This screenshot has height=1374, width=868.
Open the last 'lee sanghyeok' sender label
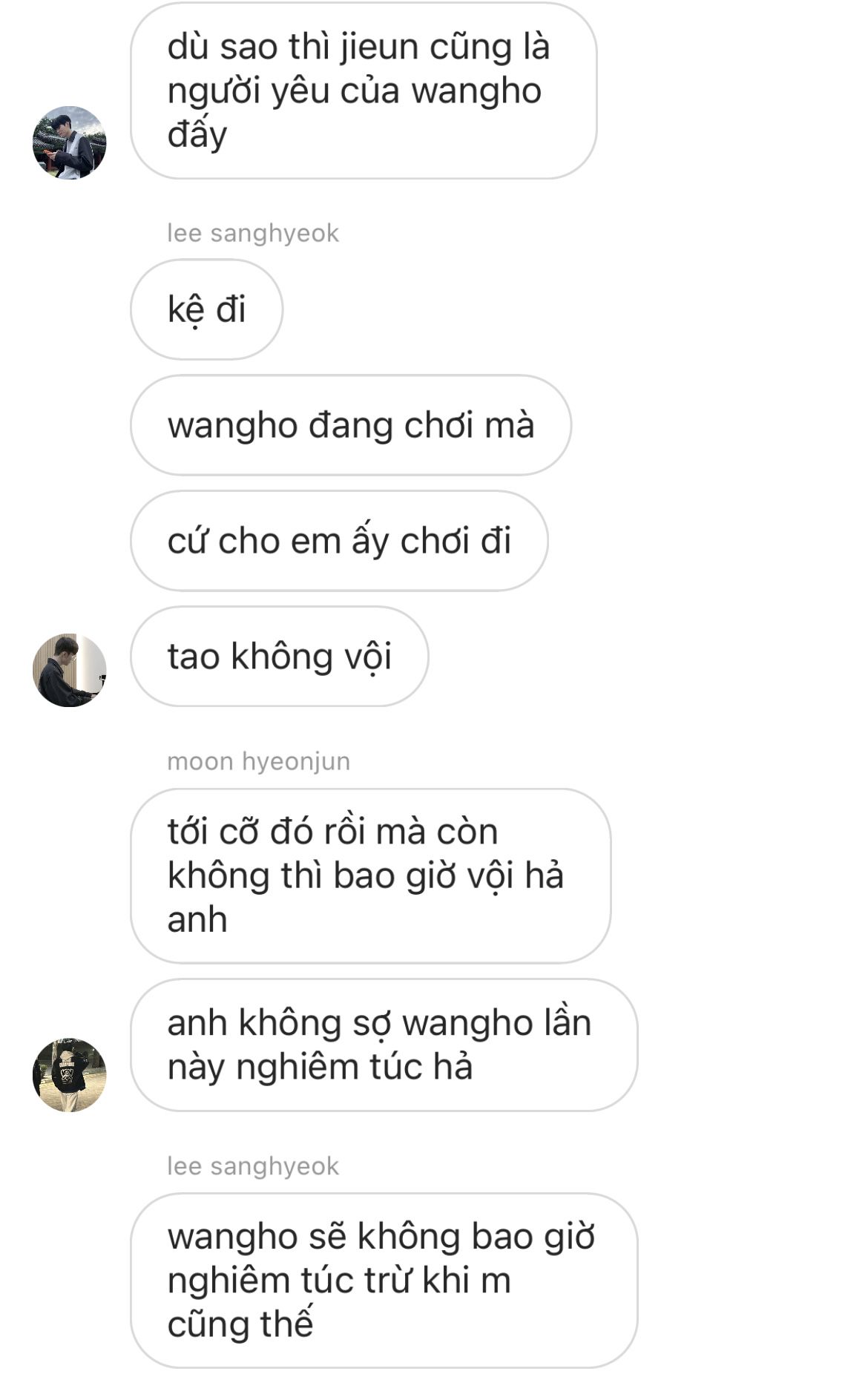pyautogui.click(x=253, y=1166)
